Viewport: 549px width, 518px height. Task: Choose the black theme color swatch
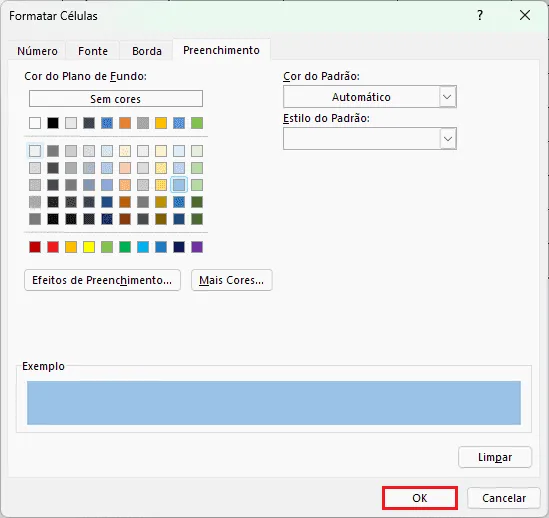pyautogui.click(x=53, y=123)
